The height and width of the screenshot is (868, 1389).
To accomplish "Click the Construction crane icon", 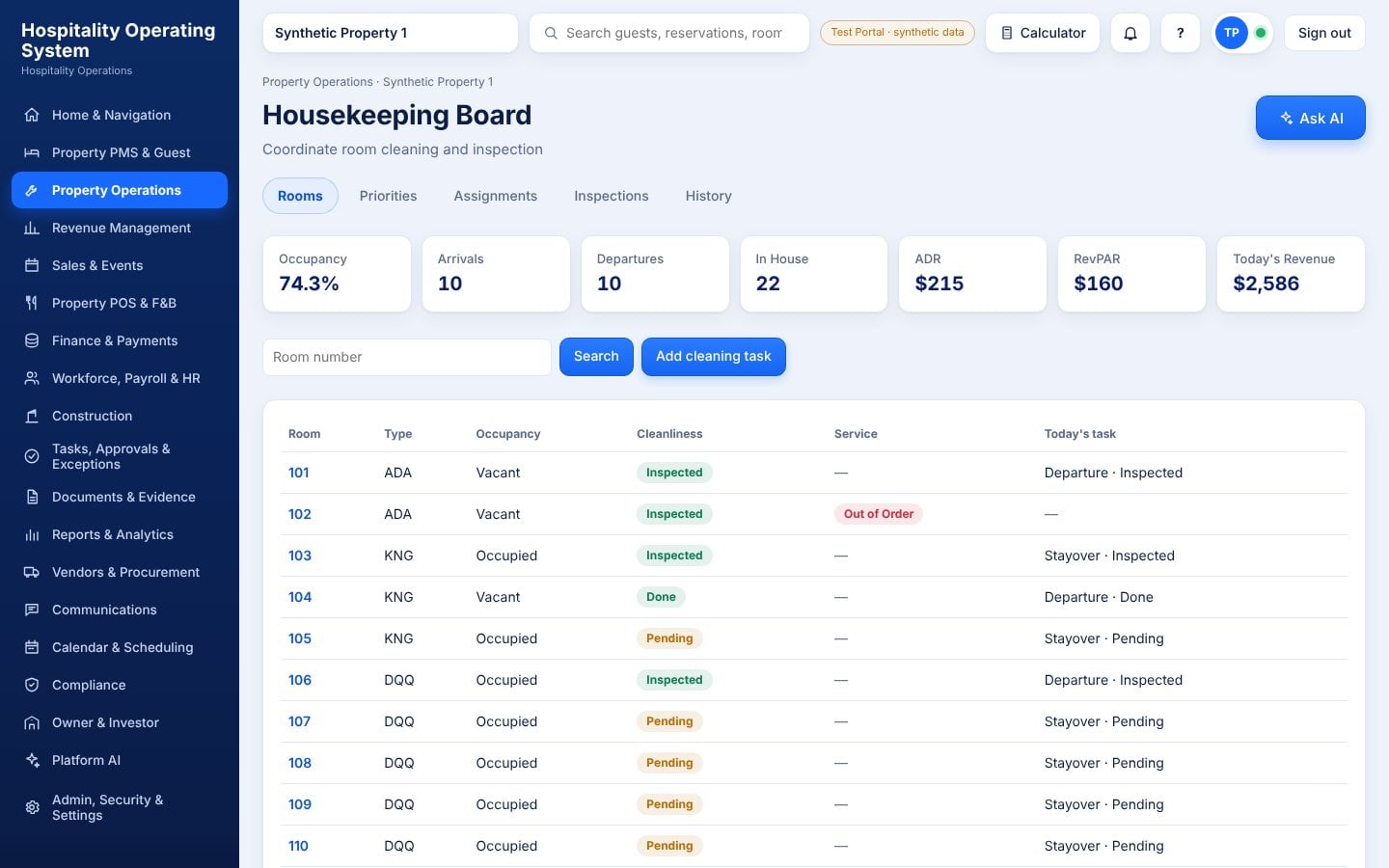I will (32, 416).
